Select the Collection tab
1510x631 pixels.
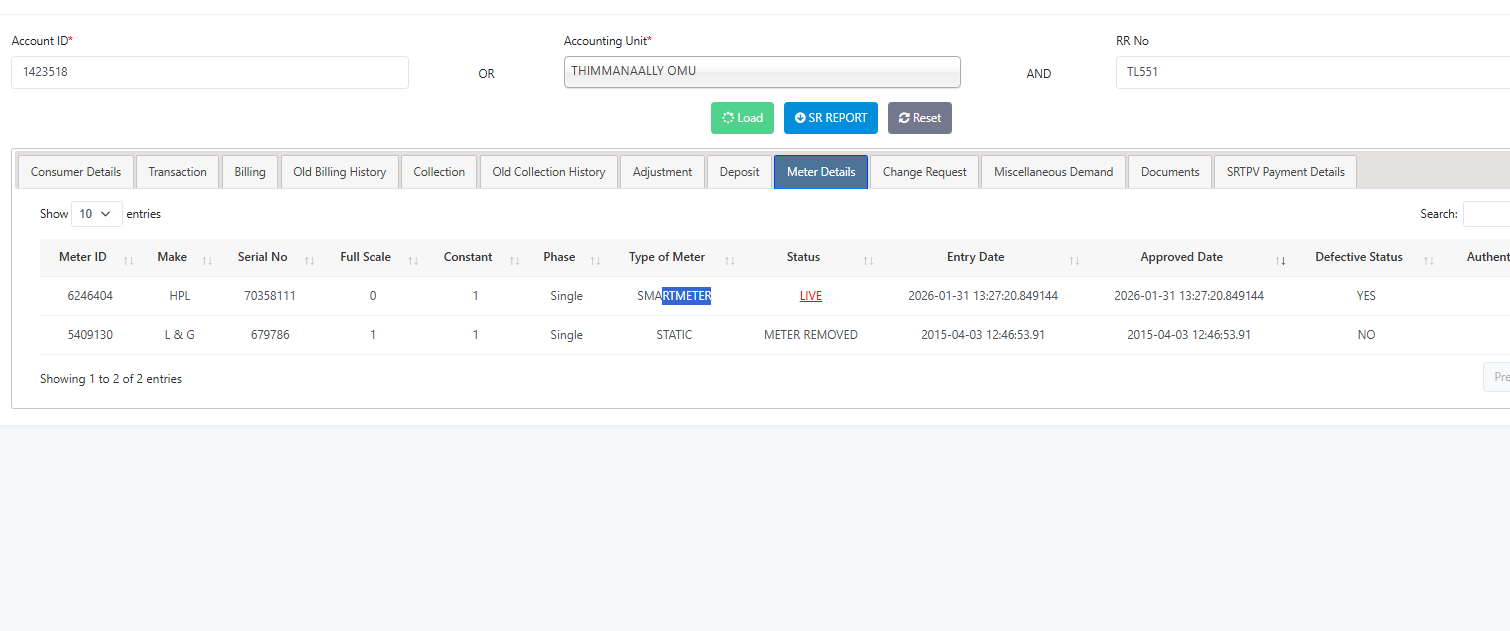click(439, 172)
